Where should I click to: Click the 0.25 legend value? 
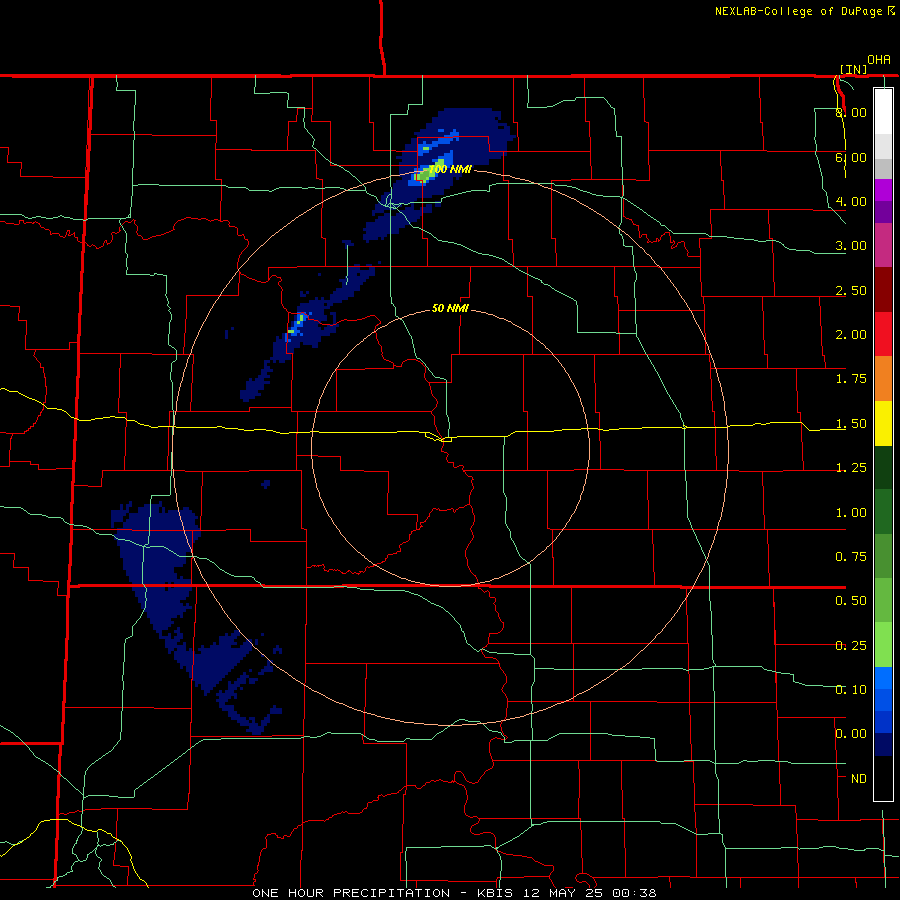point(851,646)
